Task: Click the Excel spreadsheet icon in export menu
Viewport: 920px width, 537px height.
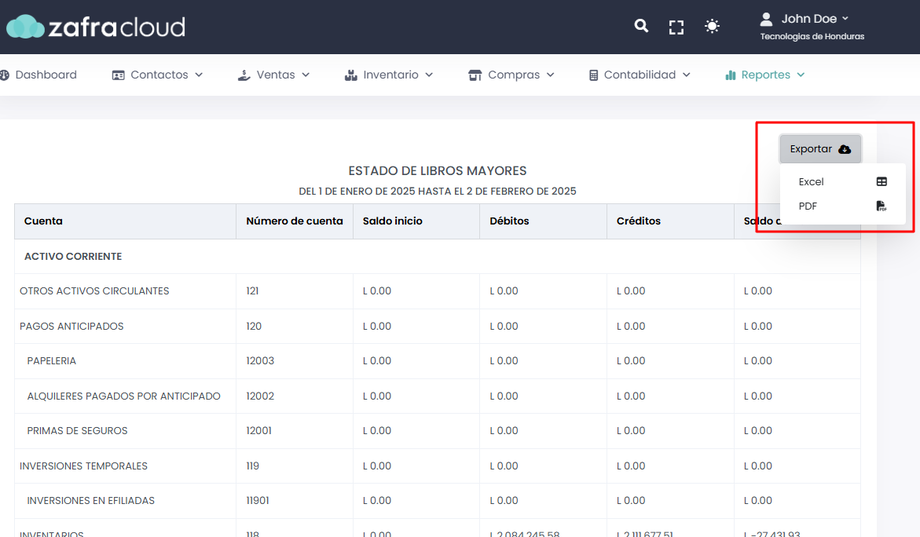Action: tap(881, 182)
